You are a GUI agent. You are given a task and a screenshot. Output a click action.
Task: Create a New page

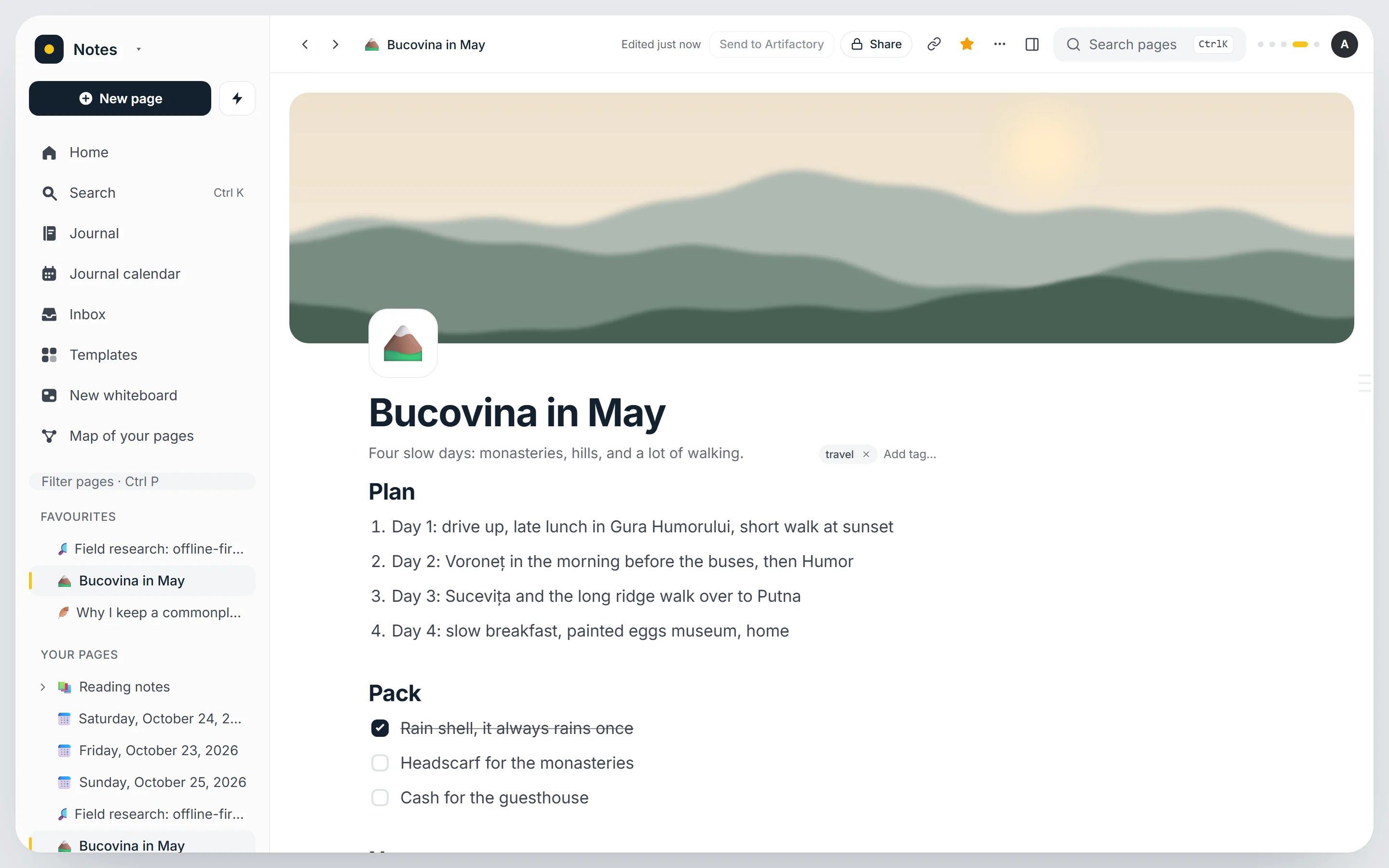120,98
